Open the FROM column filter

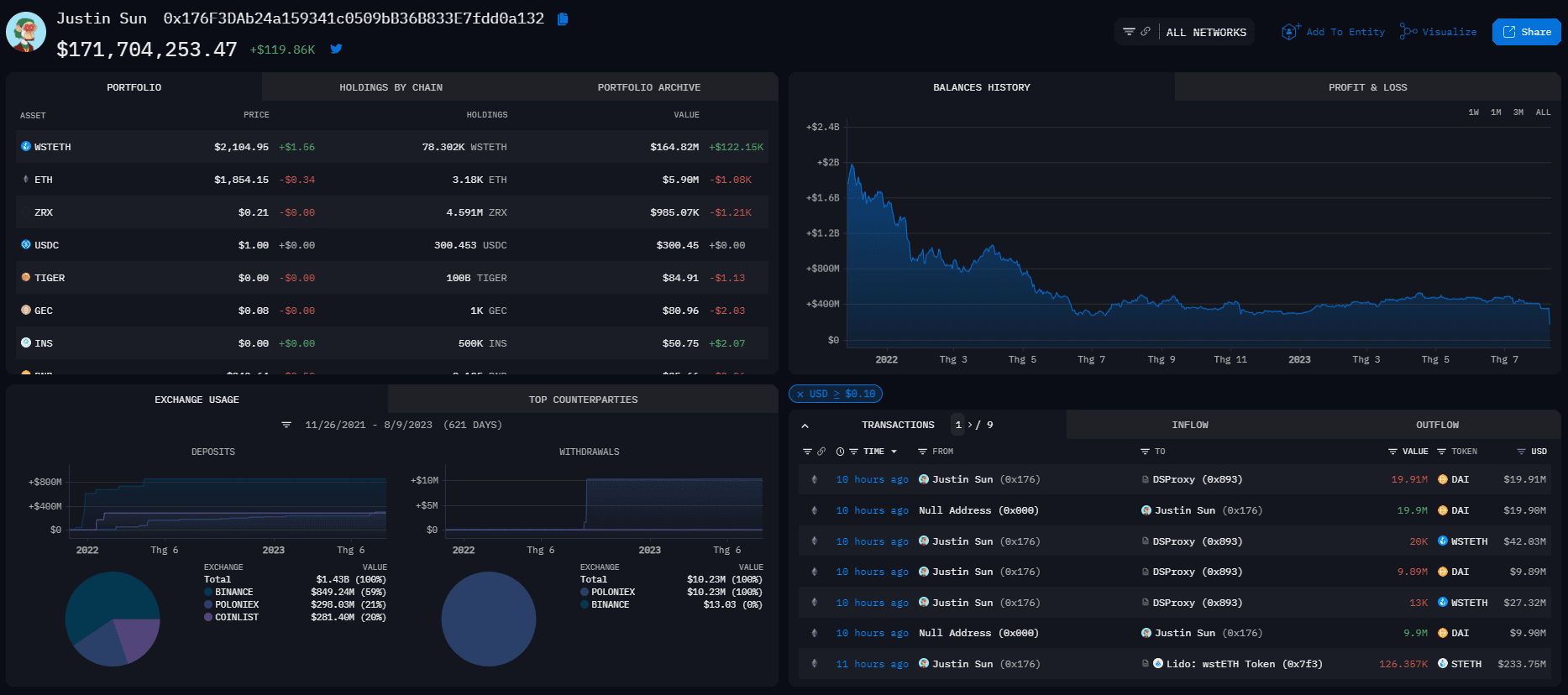click(922, 452)
